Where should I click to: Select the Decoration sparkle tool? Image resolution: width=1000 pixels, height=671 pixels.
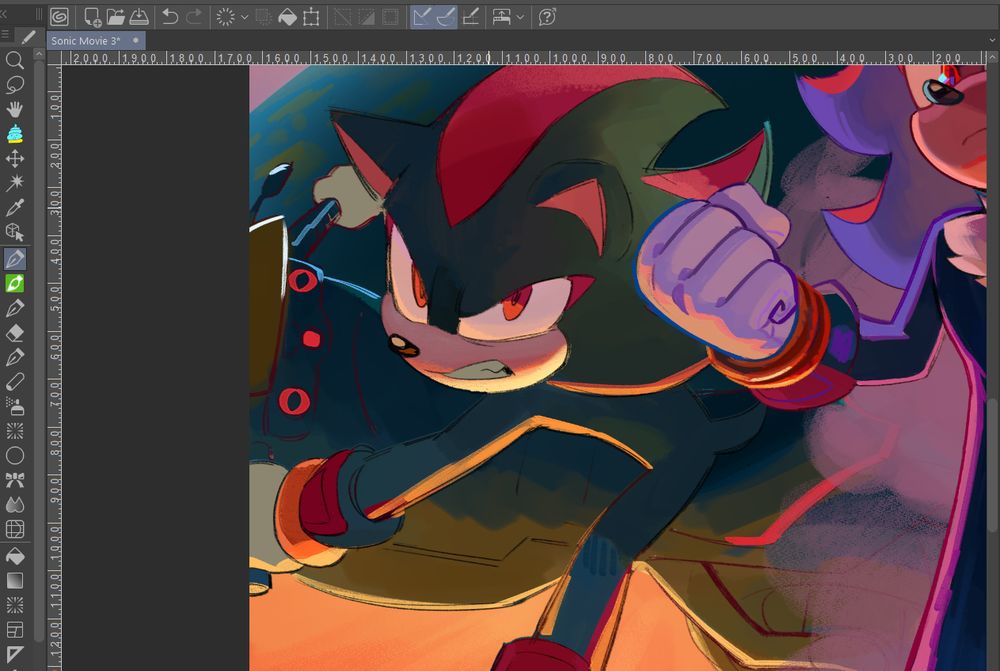tap(15, 431)
